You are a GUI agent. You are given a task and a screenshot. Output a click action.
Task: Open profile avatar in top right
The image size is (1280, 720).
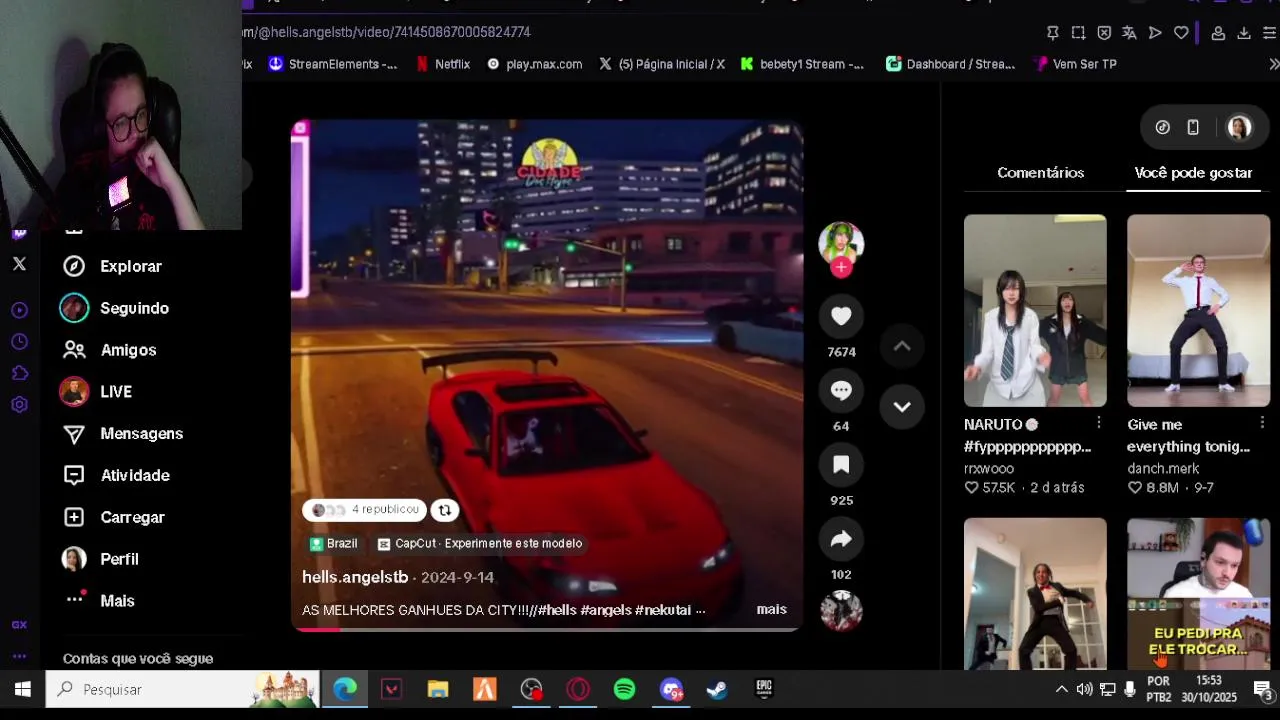click(x=1239, y=127)
